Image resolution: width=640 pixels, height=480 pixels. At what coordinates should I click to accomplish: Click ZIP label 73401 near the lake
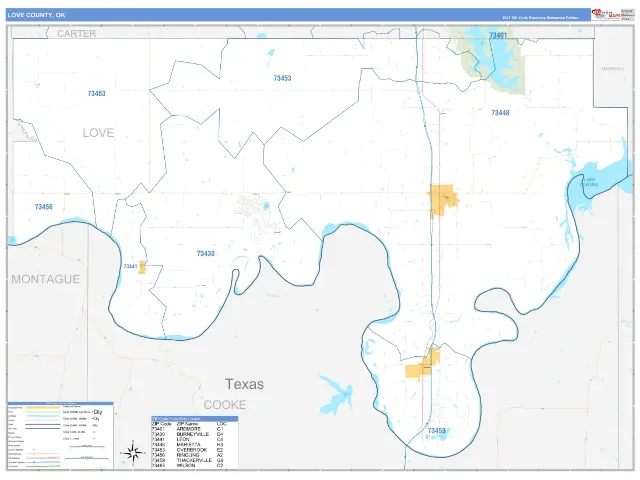tap(498, 36)
